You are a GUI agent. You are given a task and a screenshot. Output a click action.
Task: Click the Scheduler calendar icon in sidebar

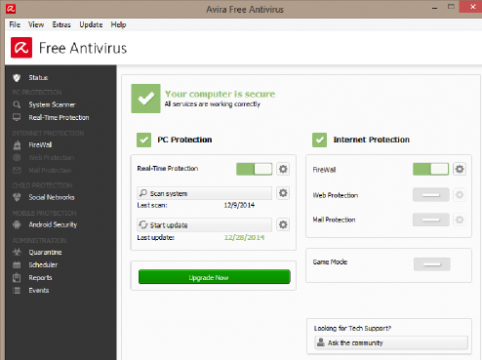(x=17, y=265)
